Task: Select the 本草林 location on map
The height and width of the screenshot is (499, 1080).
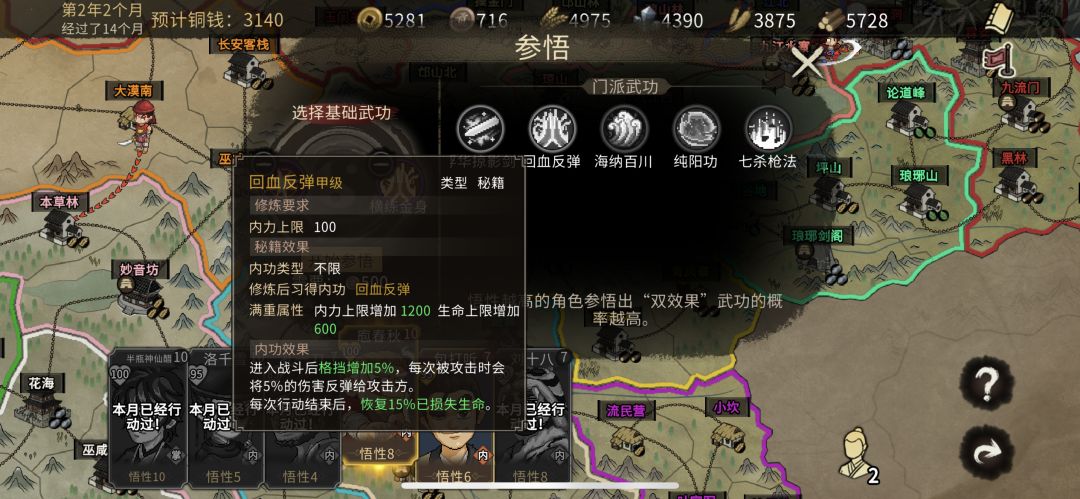Action: pos(62,221)
